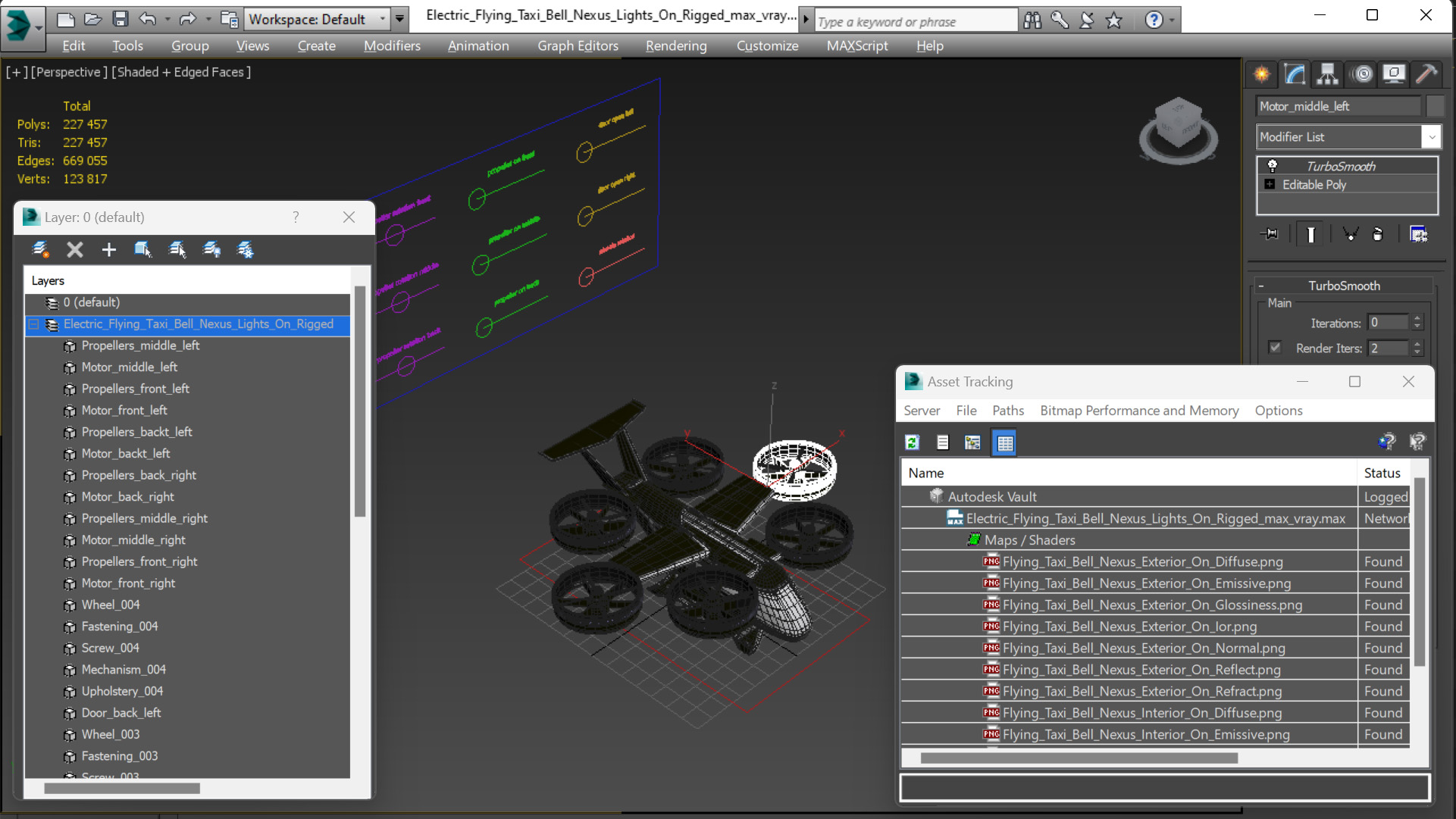The image size is (1456, 819).
Task: Open Bitmap Performance and Memory menu
Action: 1139,411
